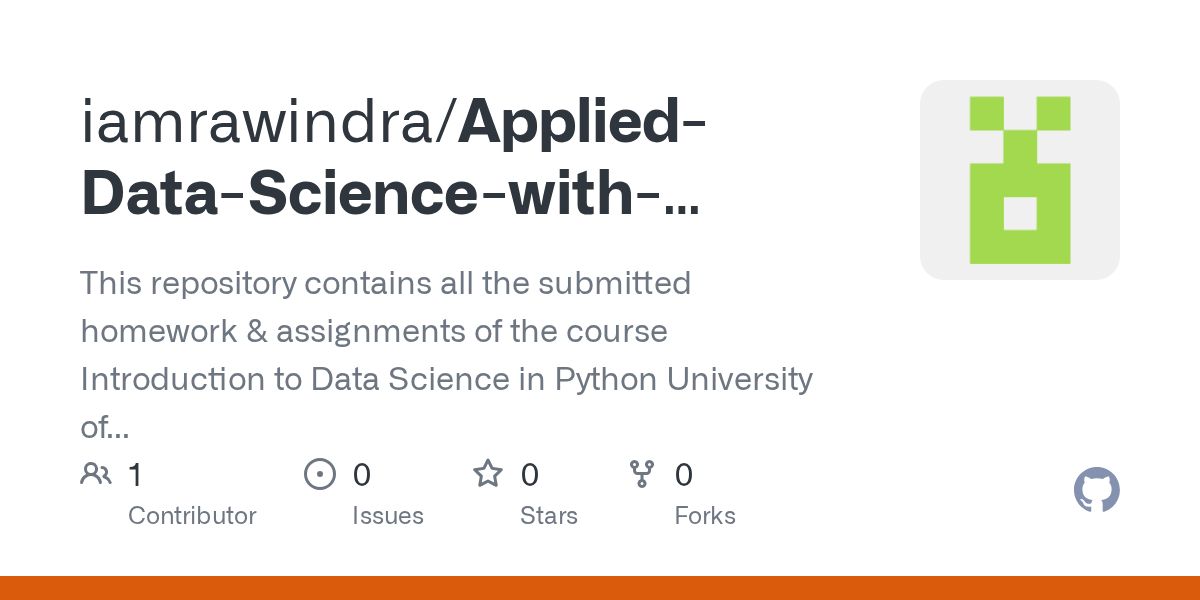Select the owner name iamrawindra/

pos(269,122)
